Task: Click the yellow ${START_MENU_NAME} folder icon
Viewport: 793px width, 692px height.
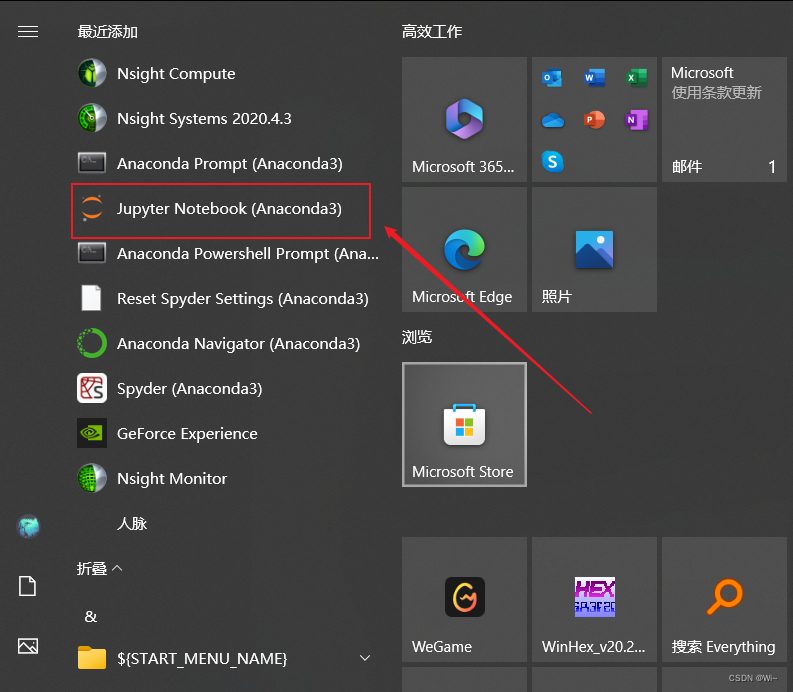Action: coord(92,658)
